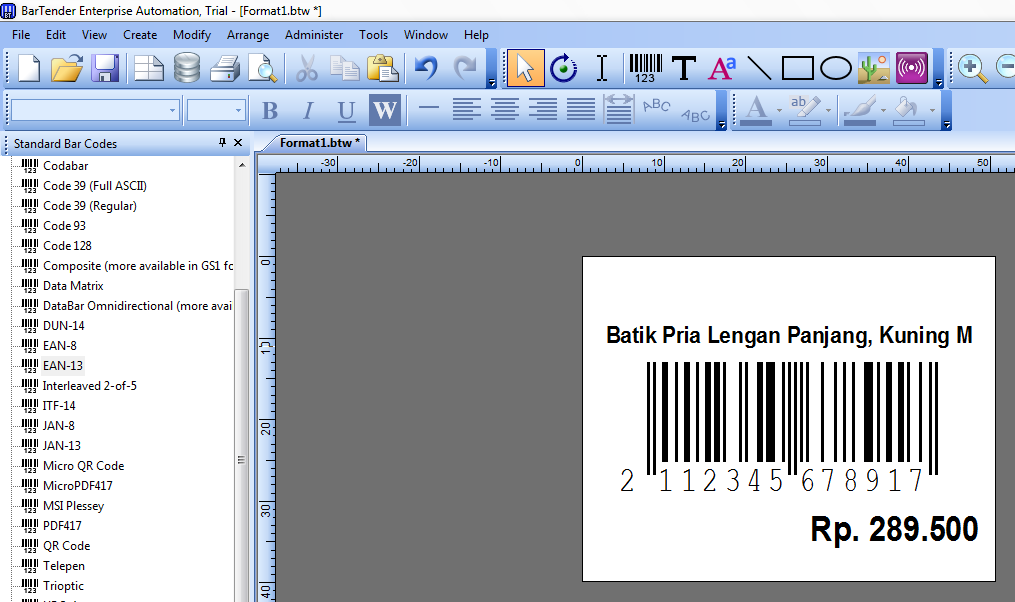Zoom in on the label view
This screenshot has width=1015, height=602.
(972, 68)
